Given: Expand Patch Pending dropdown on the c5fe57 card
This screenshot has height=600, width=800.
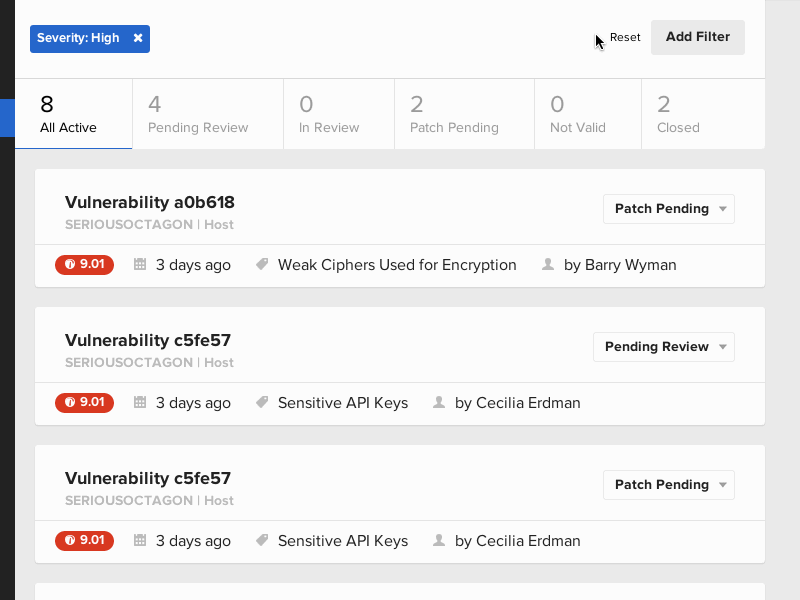Looking at the screenshot, I should point(668,485).
